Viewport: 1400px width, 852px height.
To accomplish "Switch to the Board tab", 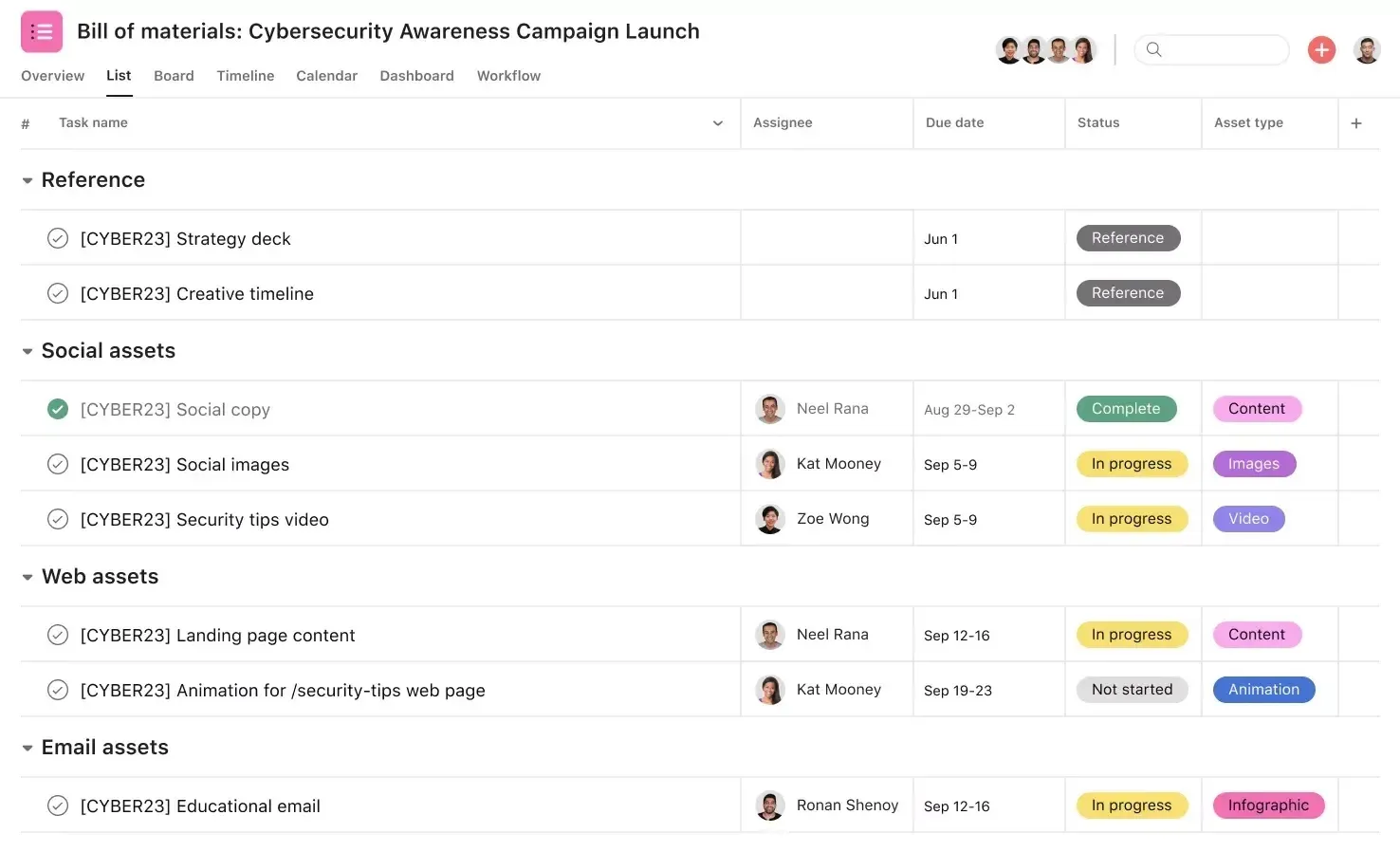I will tap(174, 76).
